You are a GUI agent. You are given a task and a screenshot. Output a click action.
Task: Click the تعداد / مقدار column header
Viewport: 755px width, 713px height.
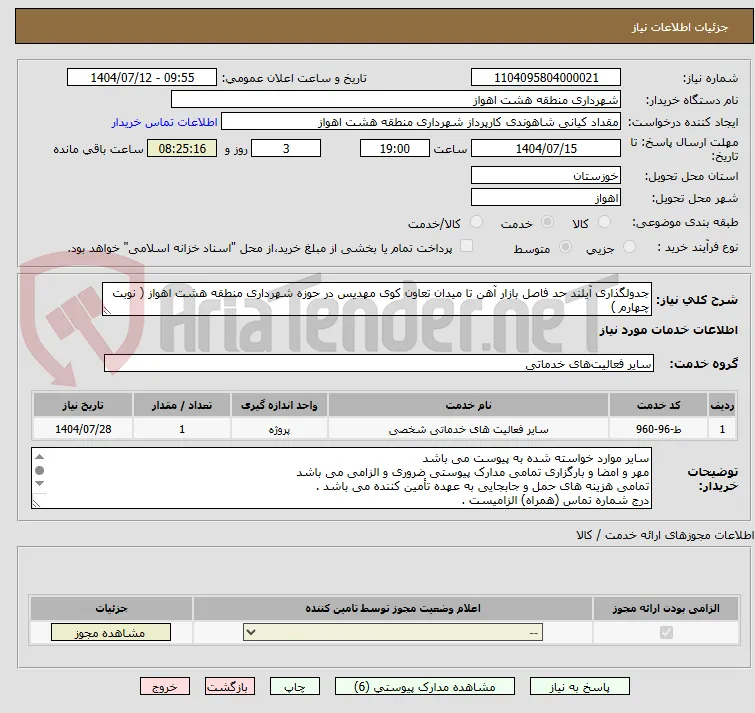point(182,405)
